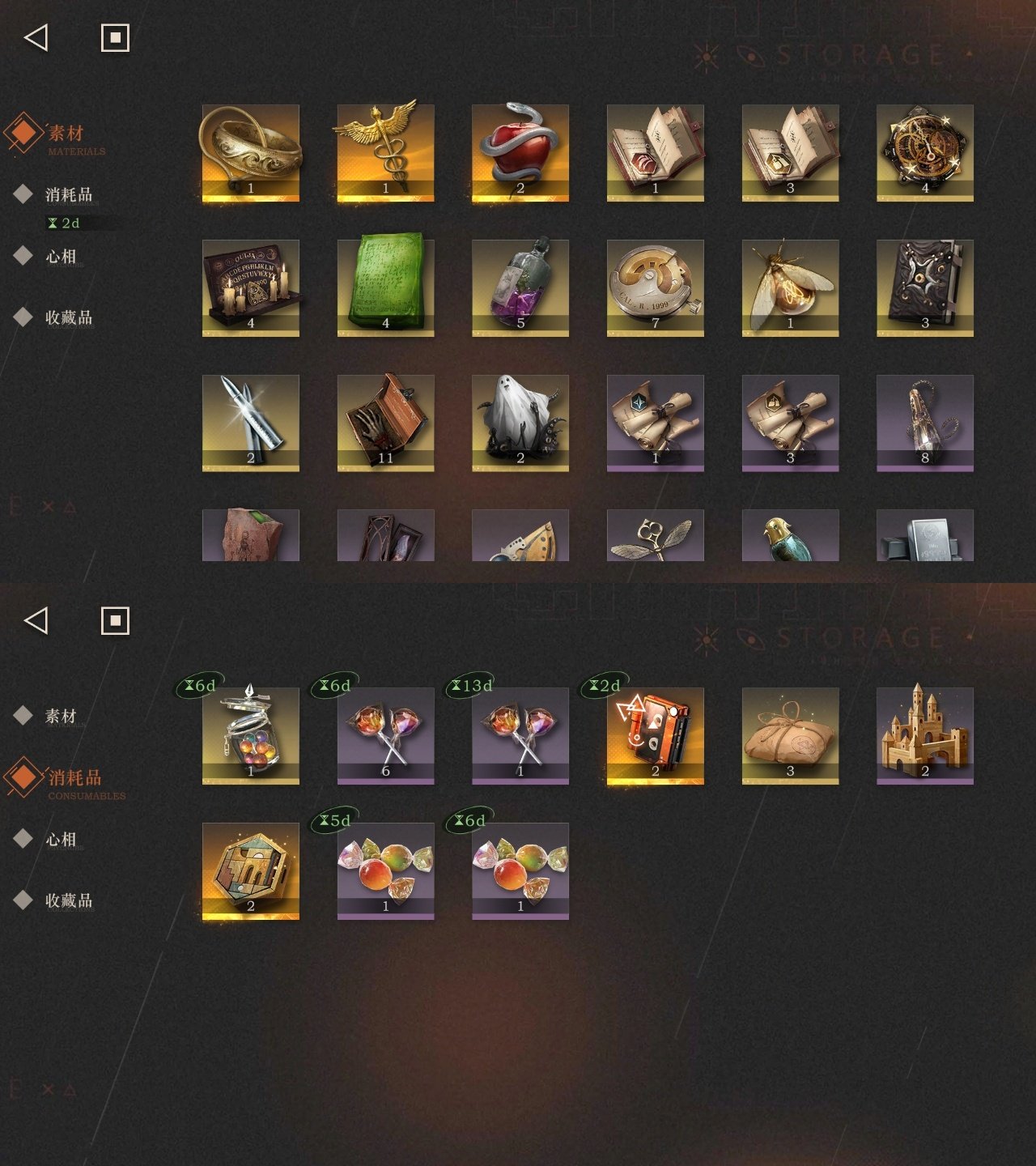
Task: Select the orange cassette device with 2d timer
Action: pos(655,735)
